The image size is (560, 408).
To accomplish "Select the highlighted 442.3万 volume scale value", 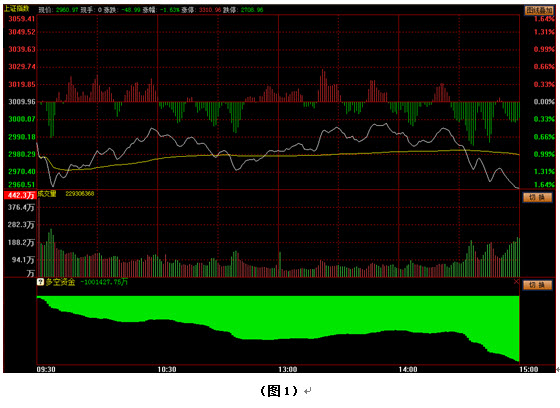I will pos(20,195).
